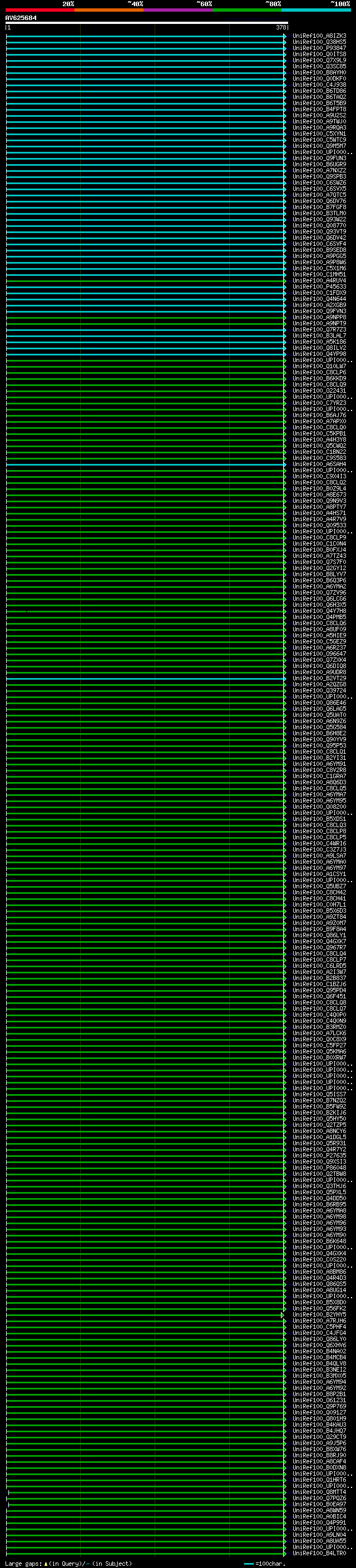Image resolution: width=356 pixels, height=1568 pixels.
Task: Select label UniRef100_B6TD86
Action: tap(319, 91)
